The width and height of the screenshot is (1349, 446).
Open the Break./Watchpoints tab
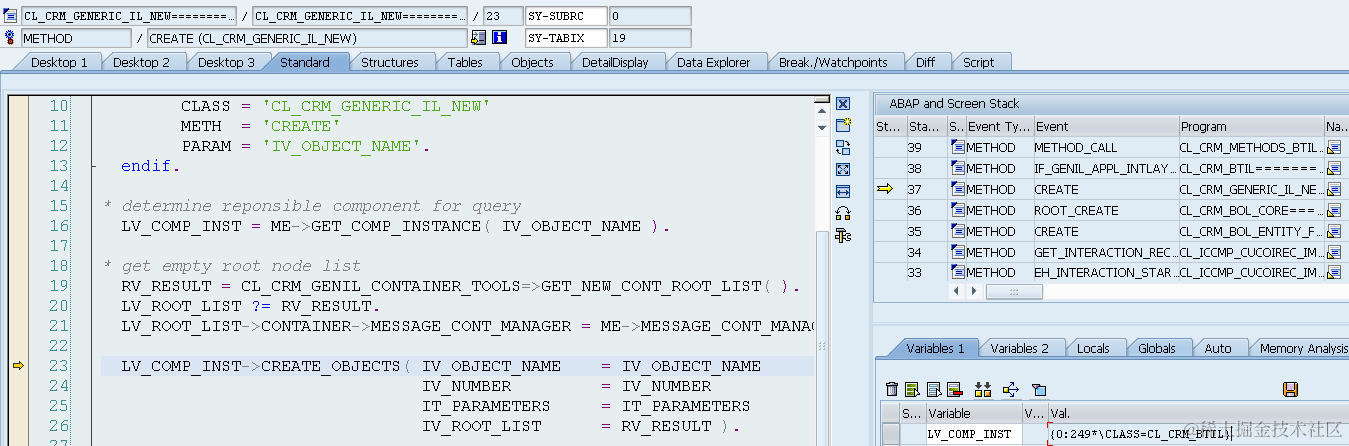[833, 62]
